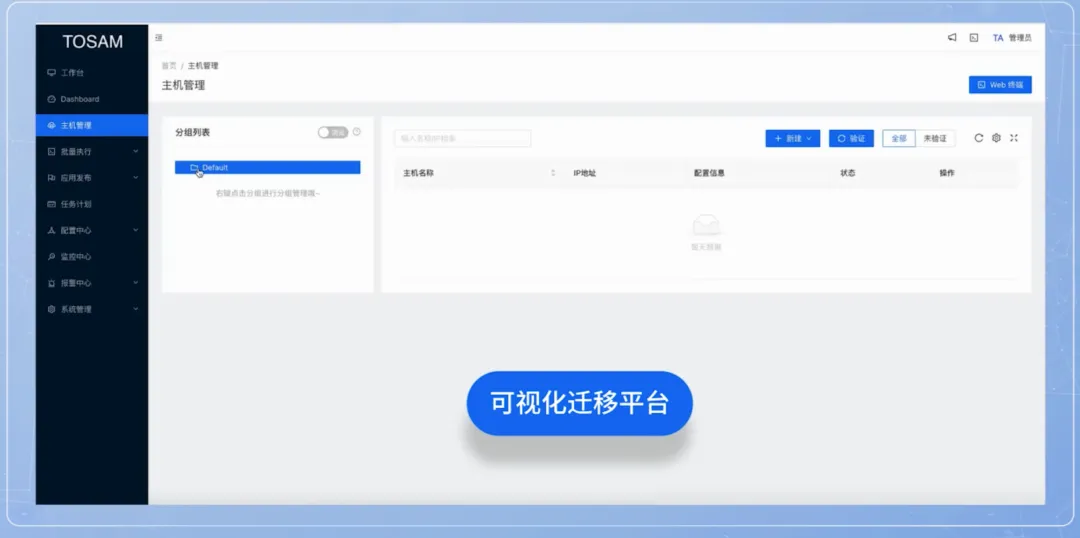
Task: Click the 状态 column header
Action: [x=848, y=173]
